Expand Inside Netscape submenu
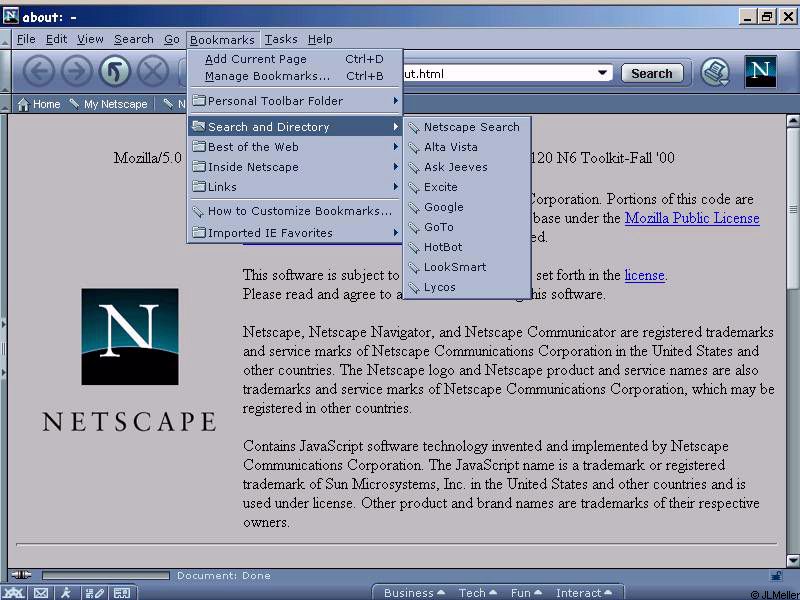 (x=295, y=167)
